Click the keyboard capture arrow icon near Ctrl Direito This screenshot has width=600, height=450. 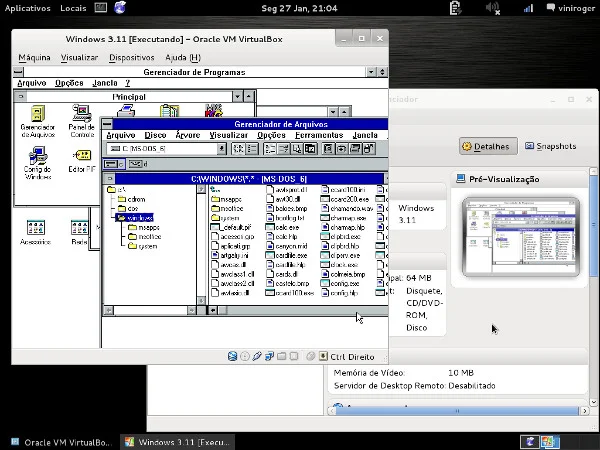[323, 357]
